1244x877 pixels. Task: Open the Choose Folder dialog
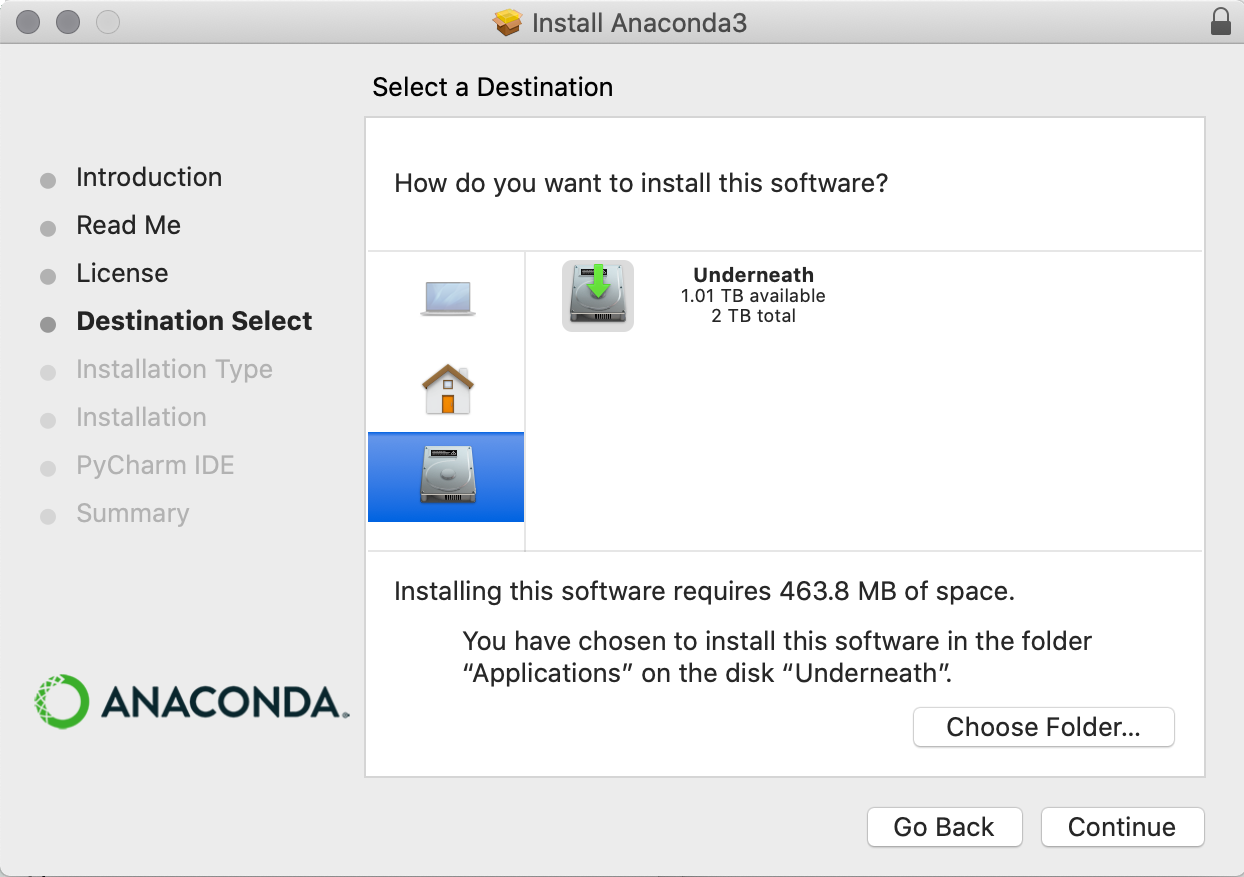click(x=1043, y=727)
